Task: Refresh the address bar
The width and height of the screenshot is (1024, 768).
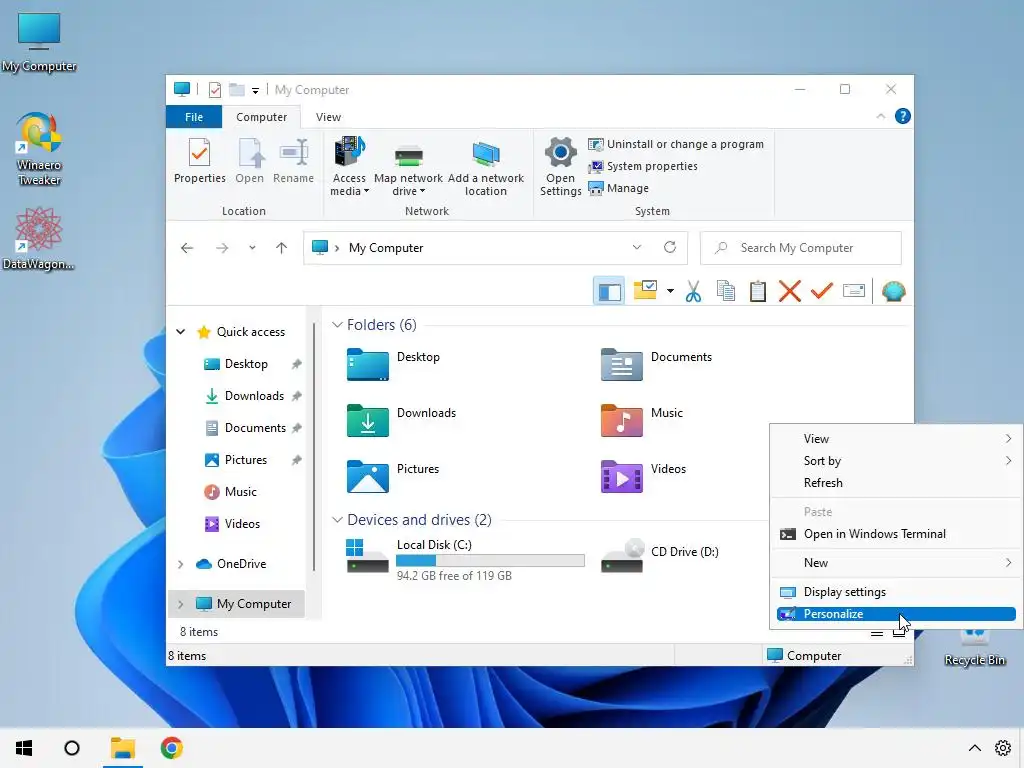Action: pyautogui.click(x=669, y=248)
